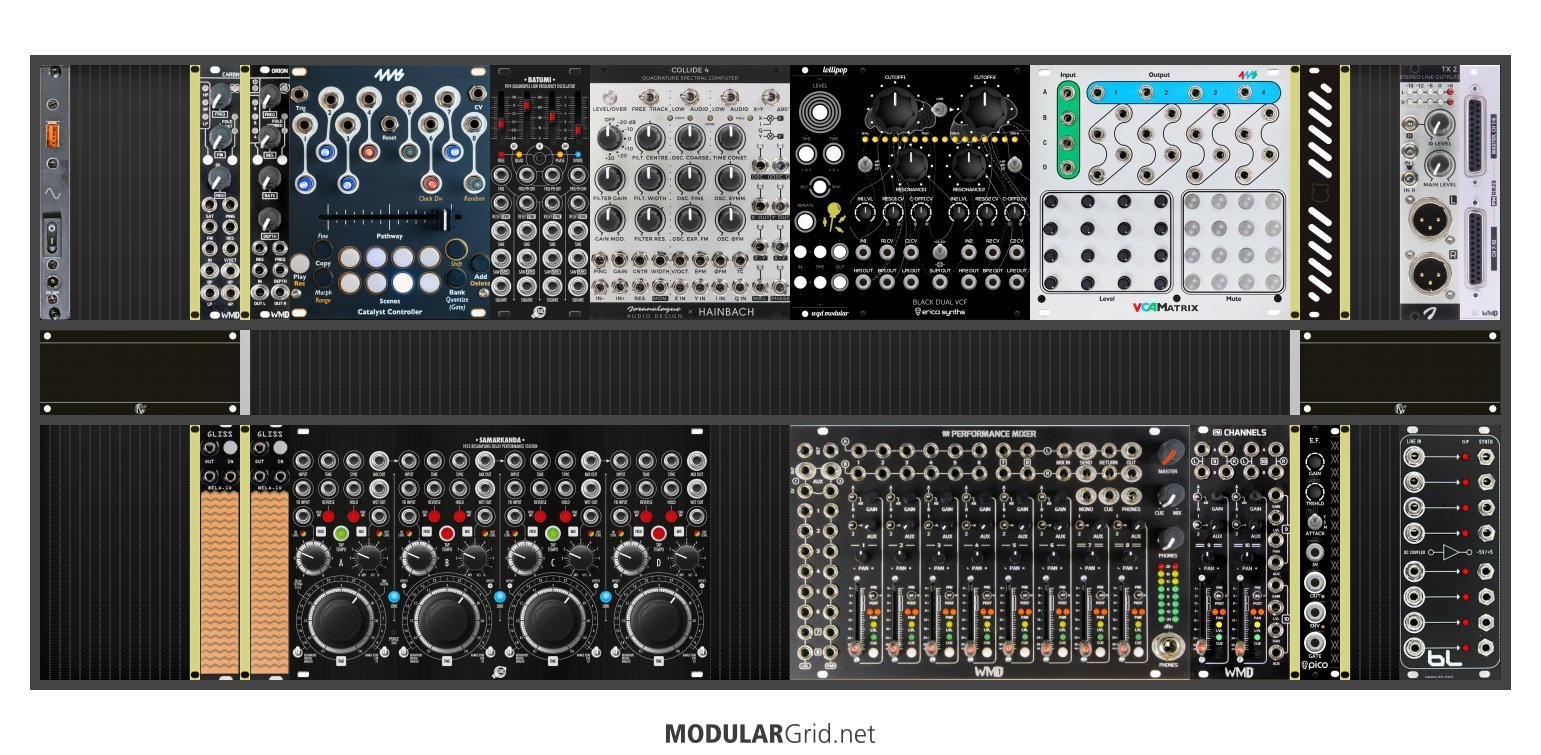Image resolution: width=1541 pixels, height=755 pixels.
Task: Open the MODULARGrid.net logo link
Action: click(770, 734)
